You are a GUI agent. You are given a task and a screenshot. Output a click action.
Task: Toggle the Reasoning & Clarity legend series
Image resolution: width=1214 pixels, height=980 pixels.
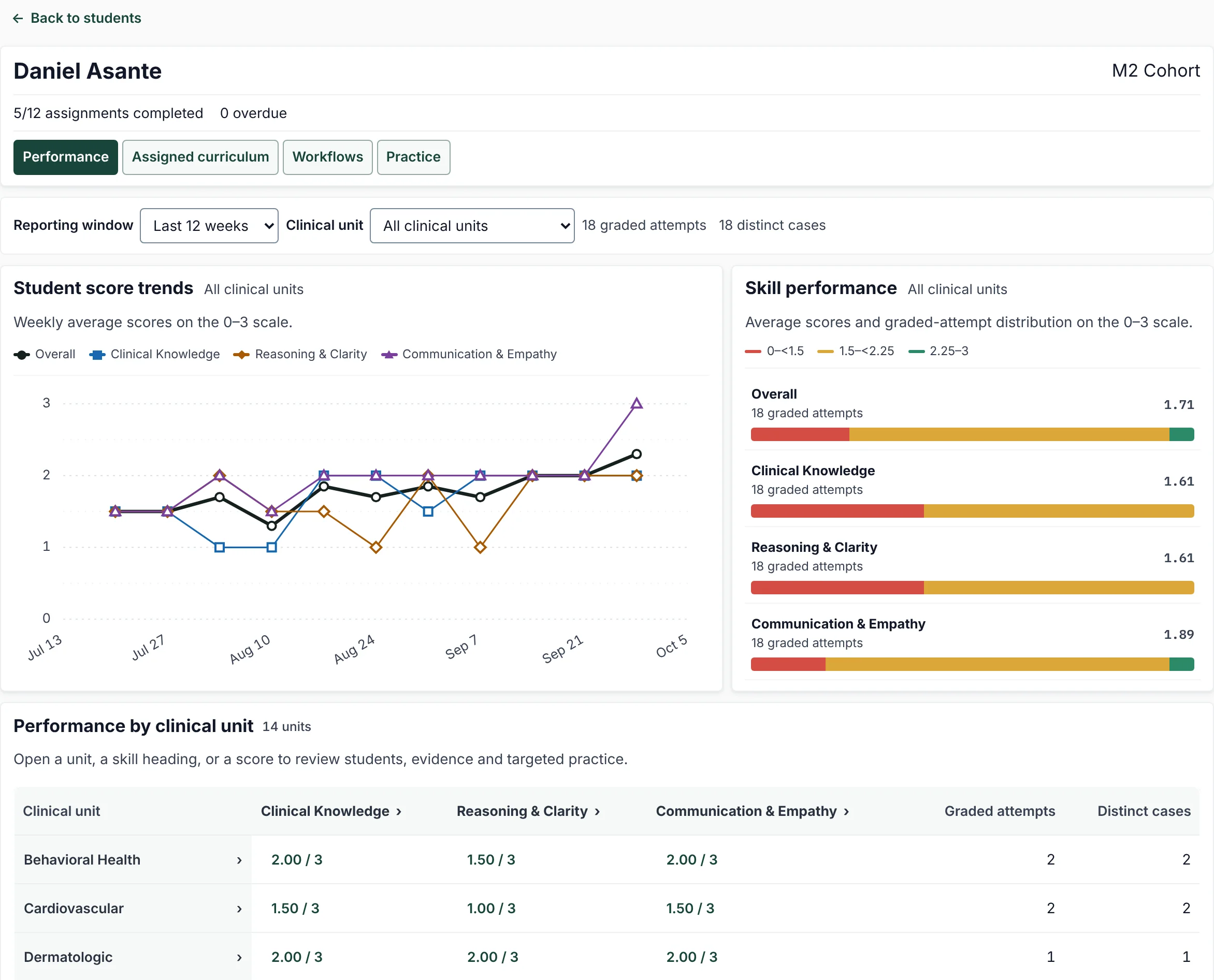300,355
